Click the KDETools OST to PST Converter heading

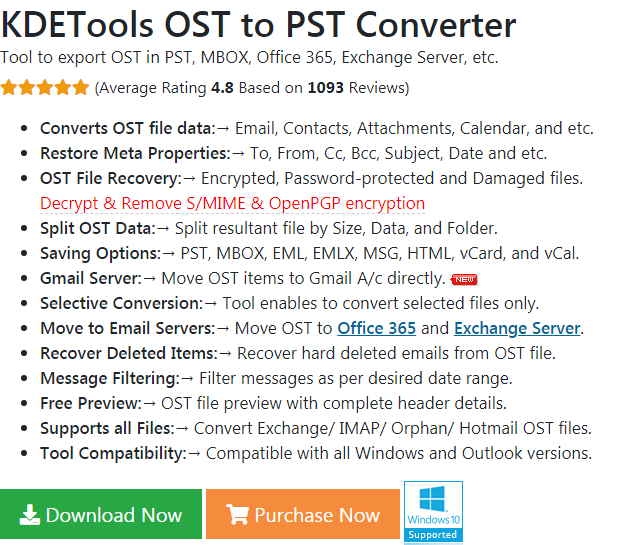(x=258, y=24)
